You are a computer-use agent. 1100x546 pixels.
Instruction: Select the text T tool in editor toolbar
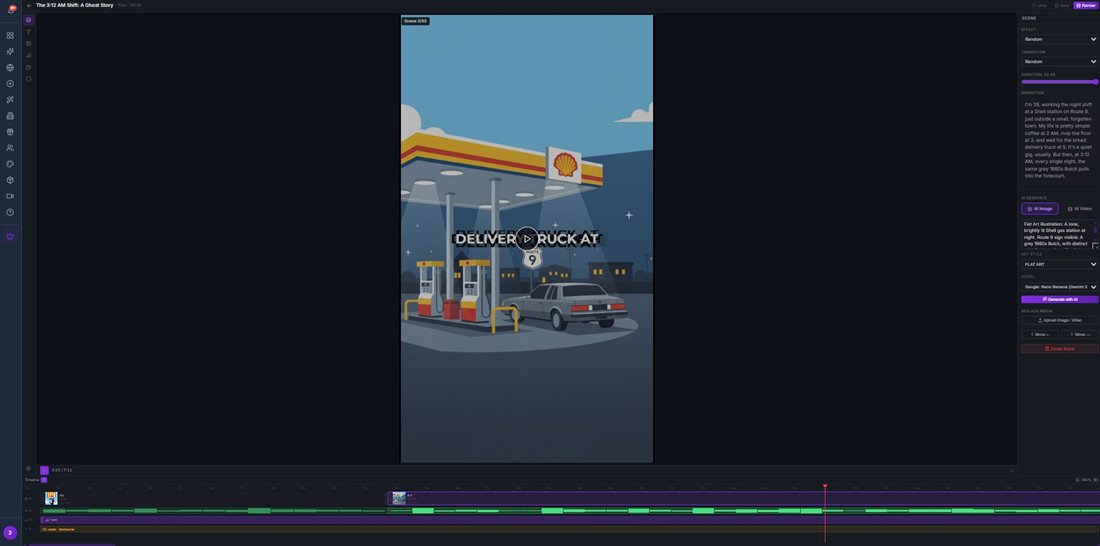click(x=28, y=32)
